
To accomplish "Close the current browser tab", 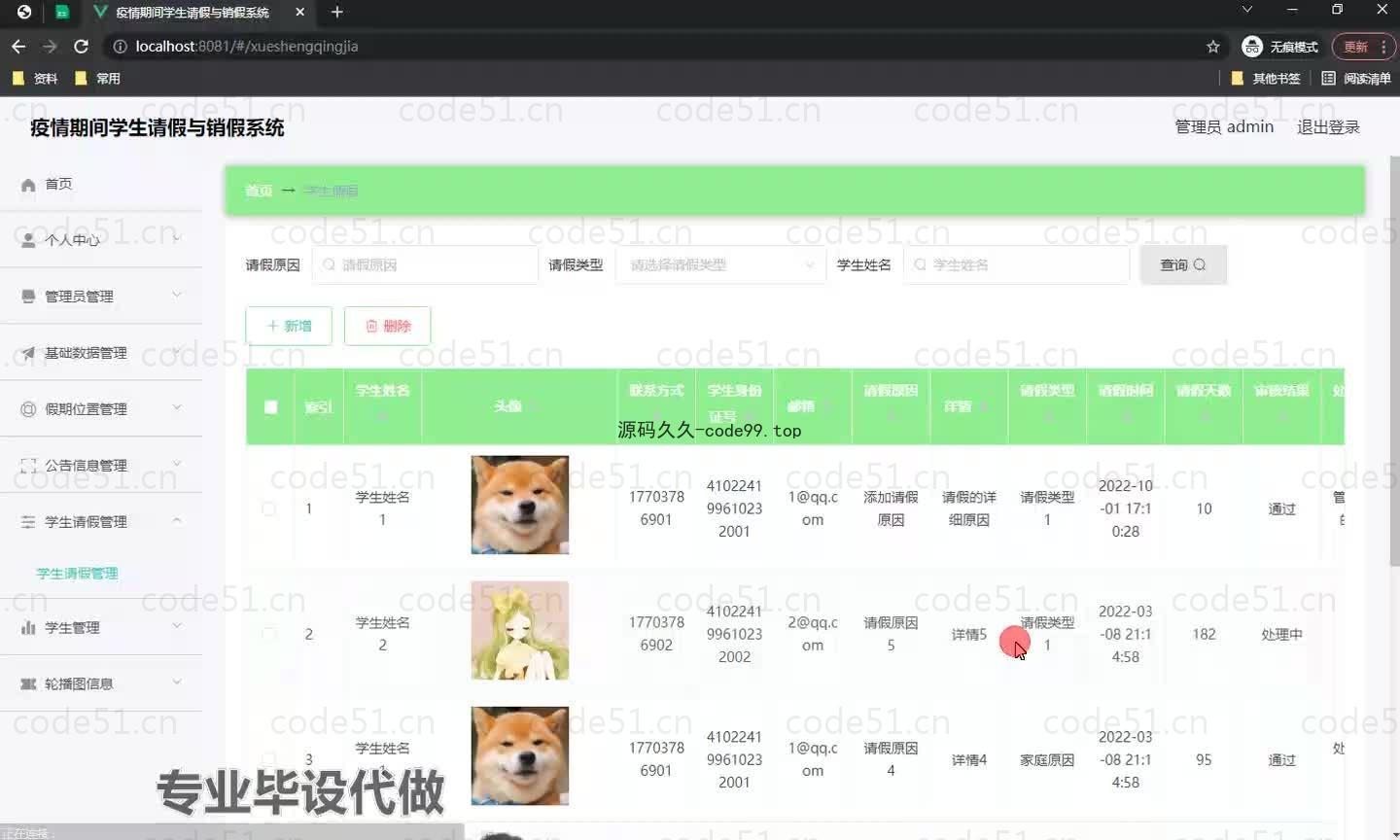I will pos(299,12).
